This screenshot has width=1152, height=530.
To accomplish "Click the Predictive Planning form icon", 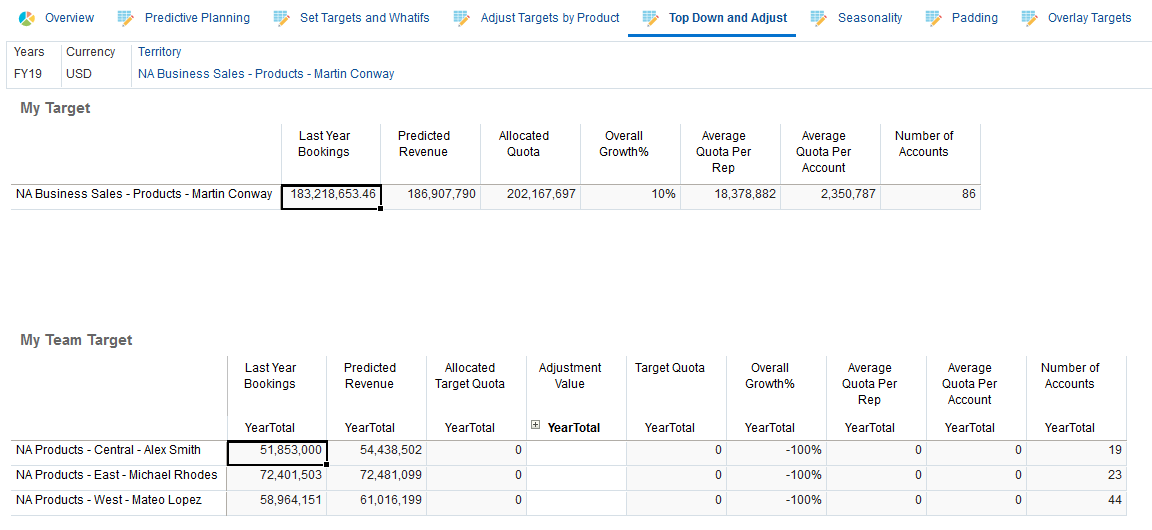I will [x=125, y=18].
